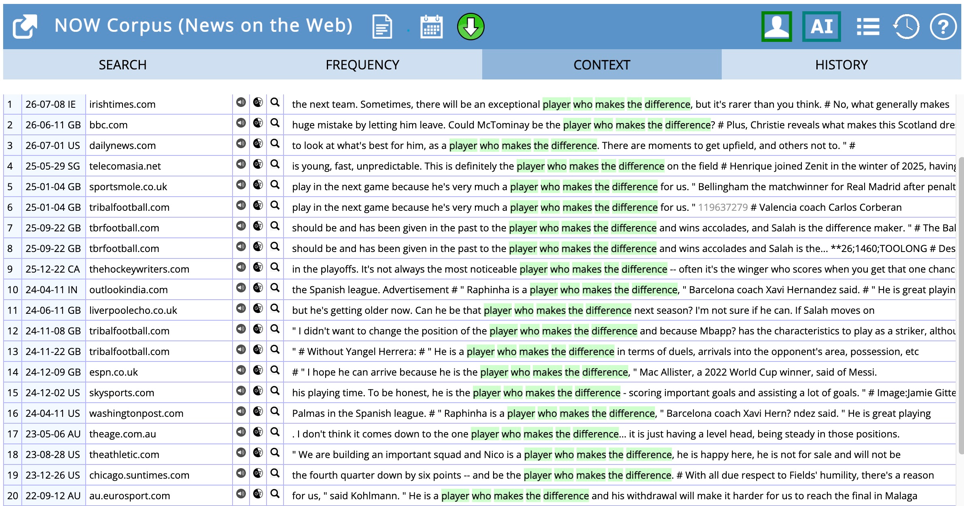The height and width of the screenshot is (506, 964).
Task: Click date 23-05-06 AU in row 17
Action: pos(53,434)
